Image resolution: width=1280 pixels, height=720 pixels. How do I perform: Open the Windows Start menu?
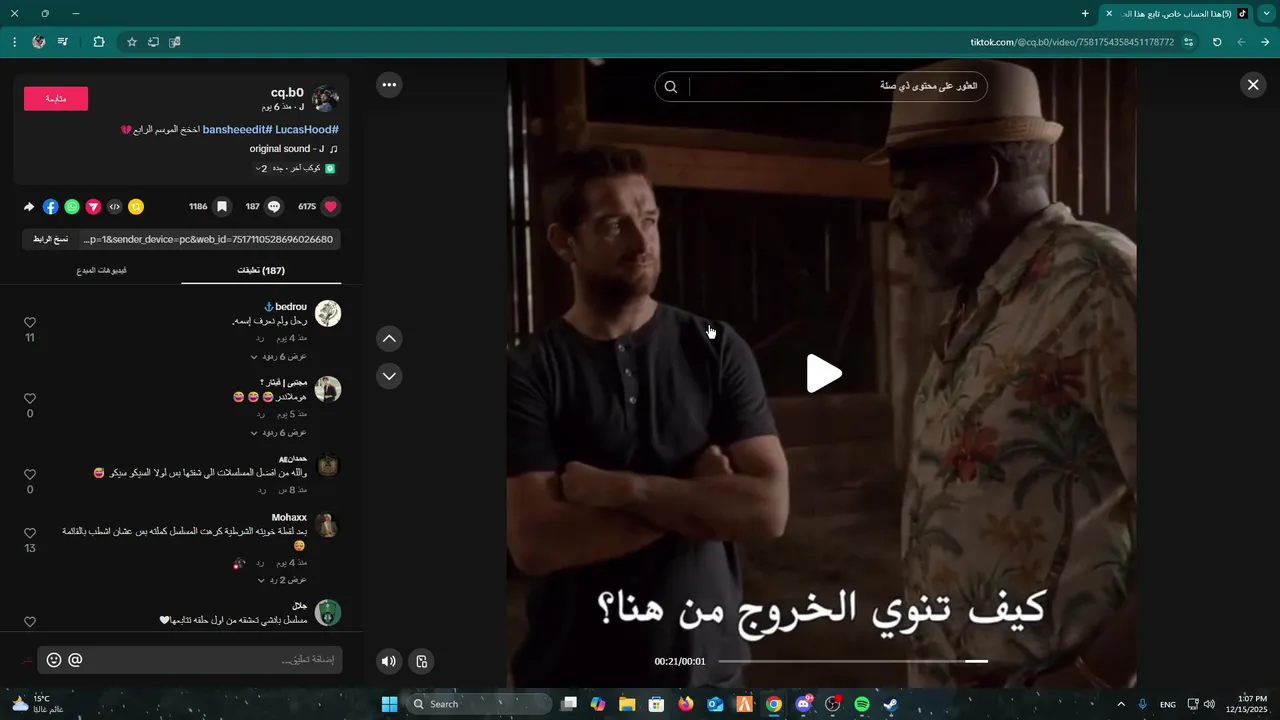pyautogui.click(x=389, y=704)
